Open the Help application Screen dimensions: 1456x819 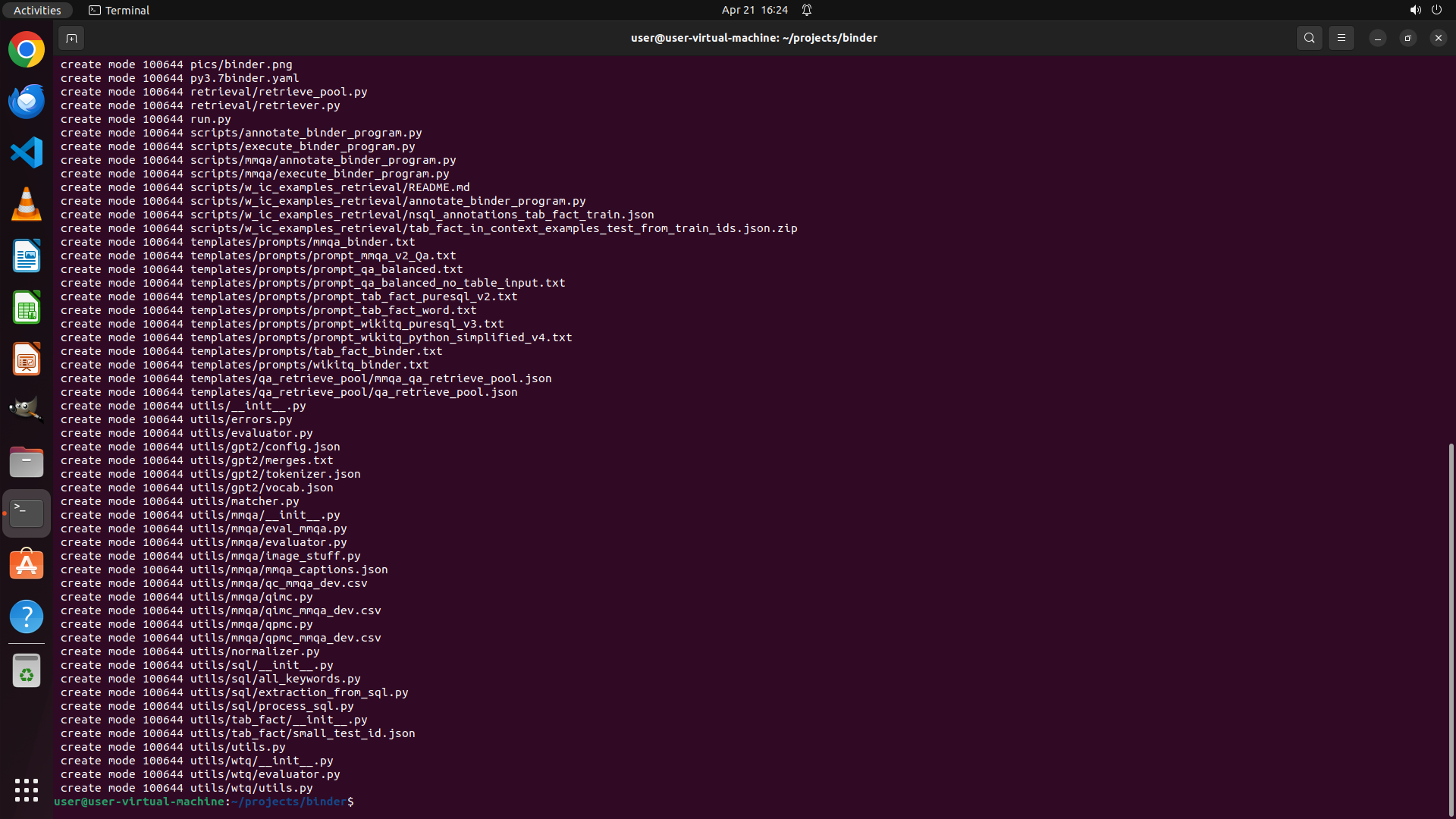tap(27, 617)
